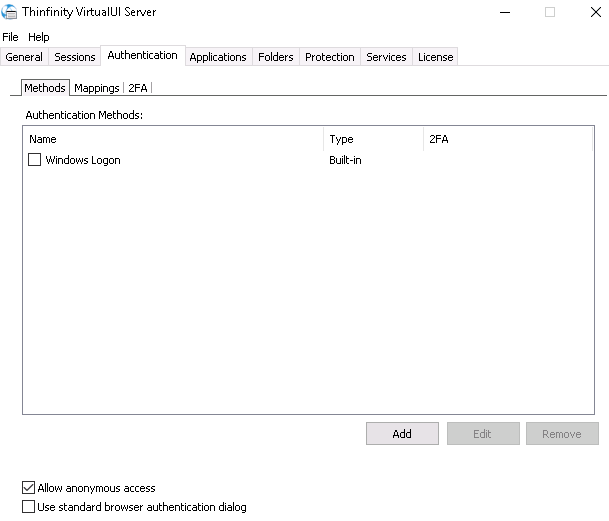Go to the Folders tab
The height and width of the screenshot is (521, 609).
click(276, 57)
